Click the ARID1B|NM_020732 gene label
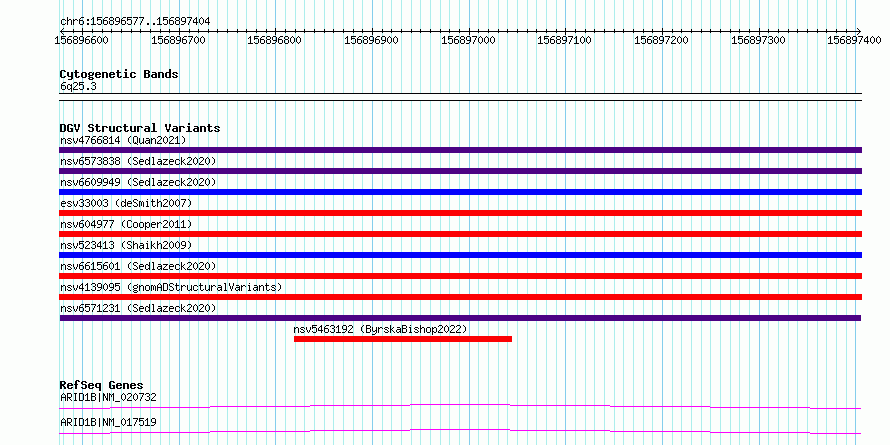Screen dimensions: 890x445 [108, 397]
